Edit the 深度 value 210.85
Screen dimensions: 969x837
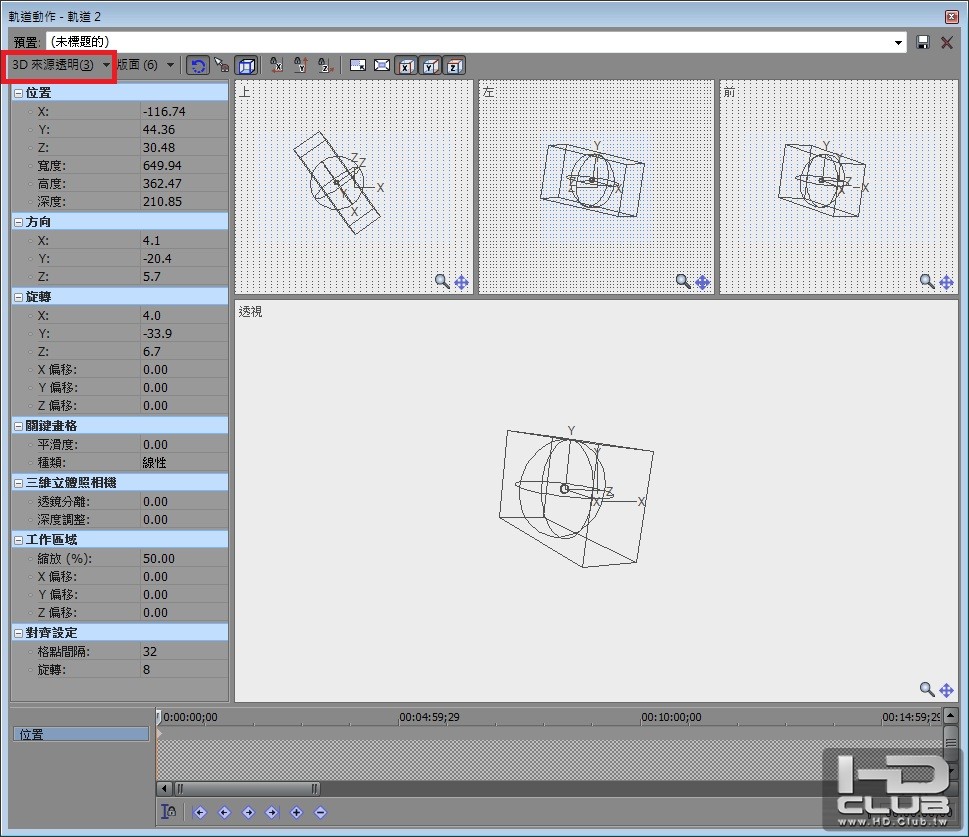[184, 201]
